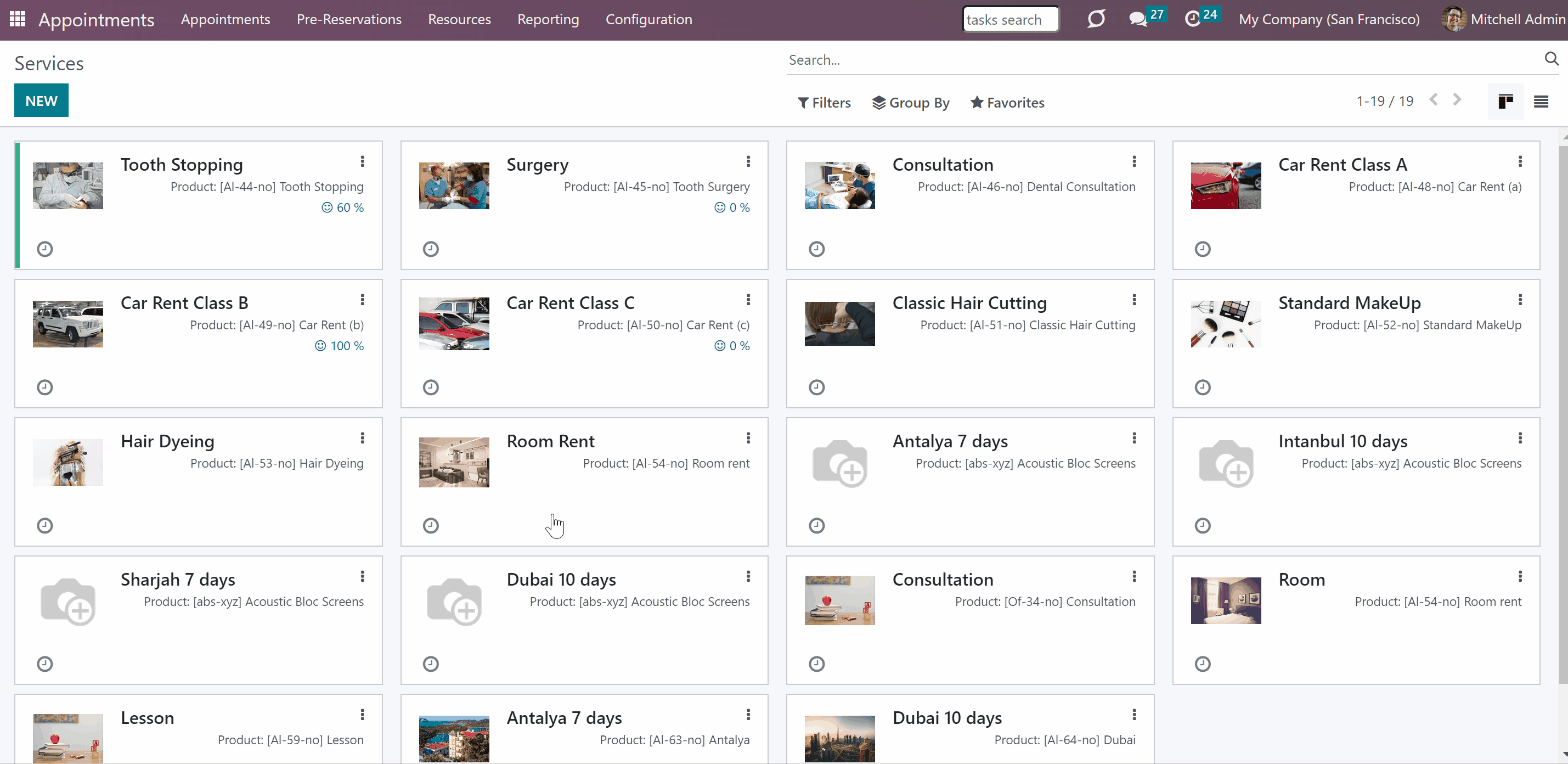Switch company via My Company (San Francisco)
The width and height of the screenshot is (1568, 764).
pyautogui.click(x=1329, y=19)
